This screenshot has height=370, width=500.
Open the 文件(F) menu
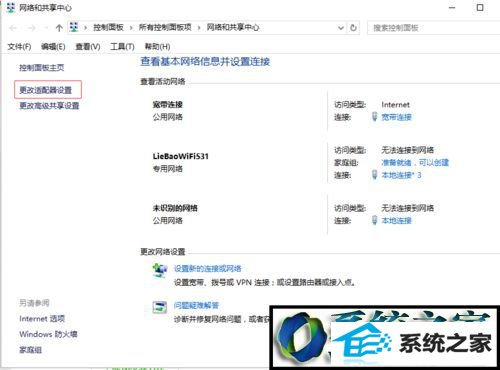19,47
